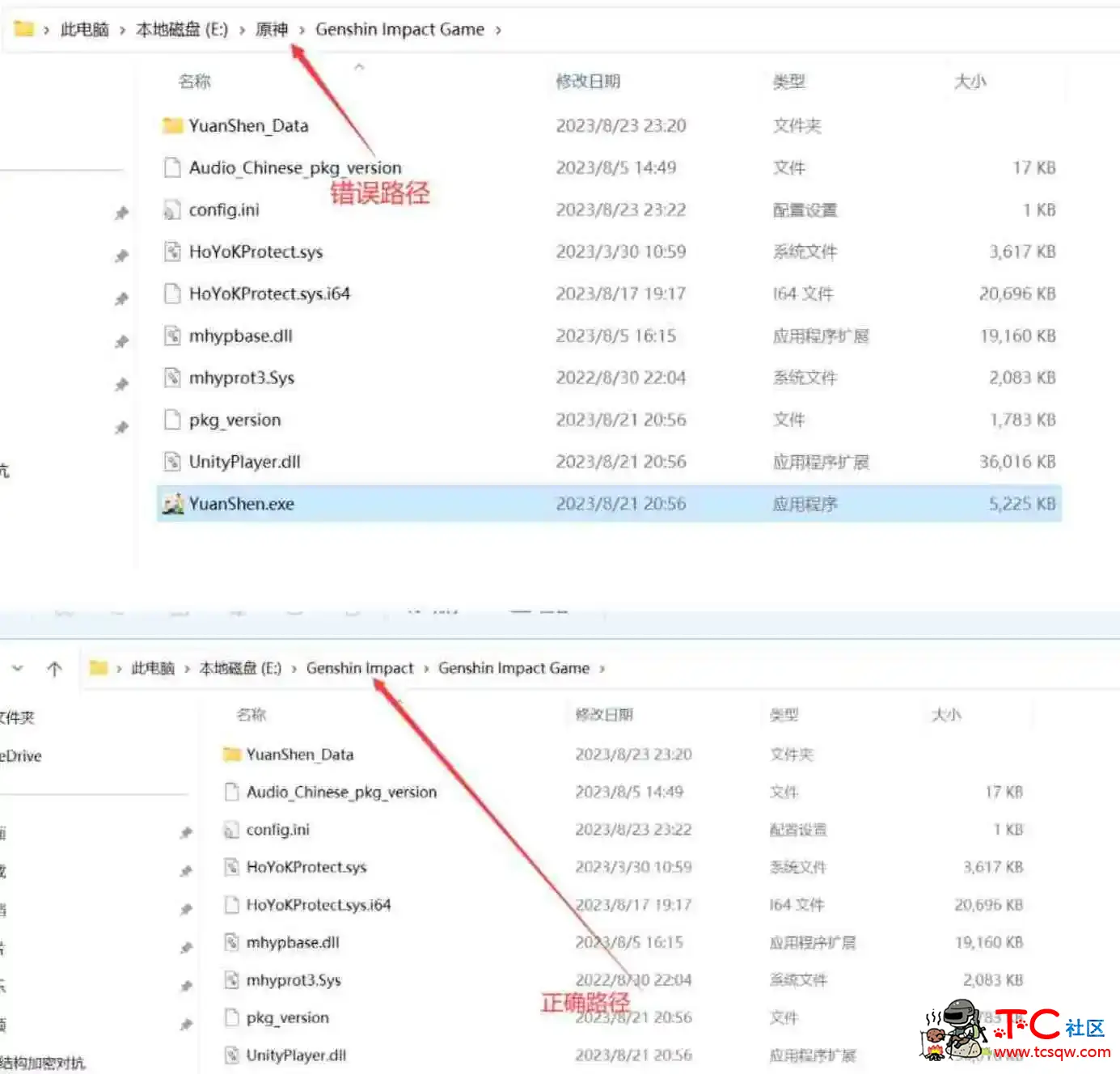The width and height of the screenshot is (1120, 1074).
Task: Click 2023/3/30 10:59 date in E:\Genshin Impact window
Action: 633,867
